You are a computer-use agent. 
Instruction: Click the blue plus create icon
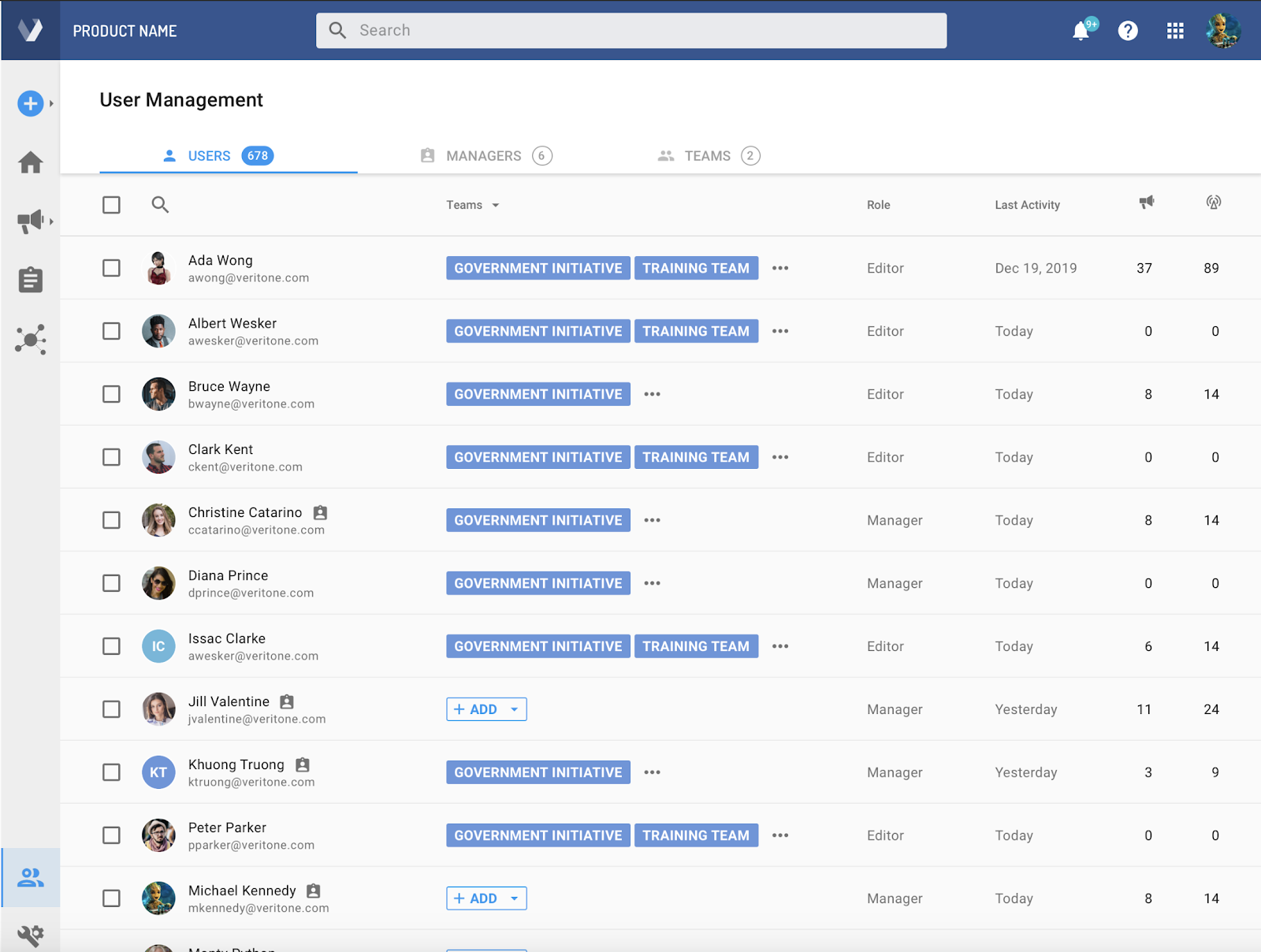[x=31, y=103]
